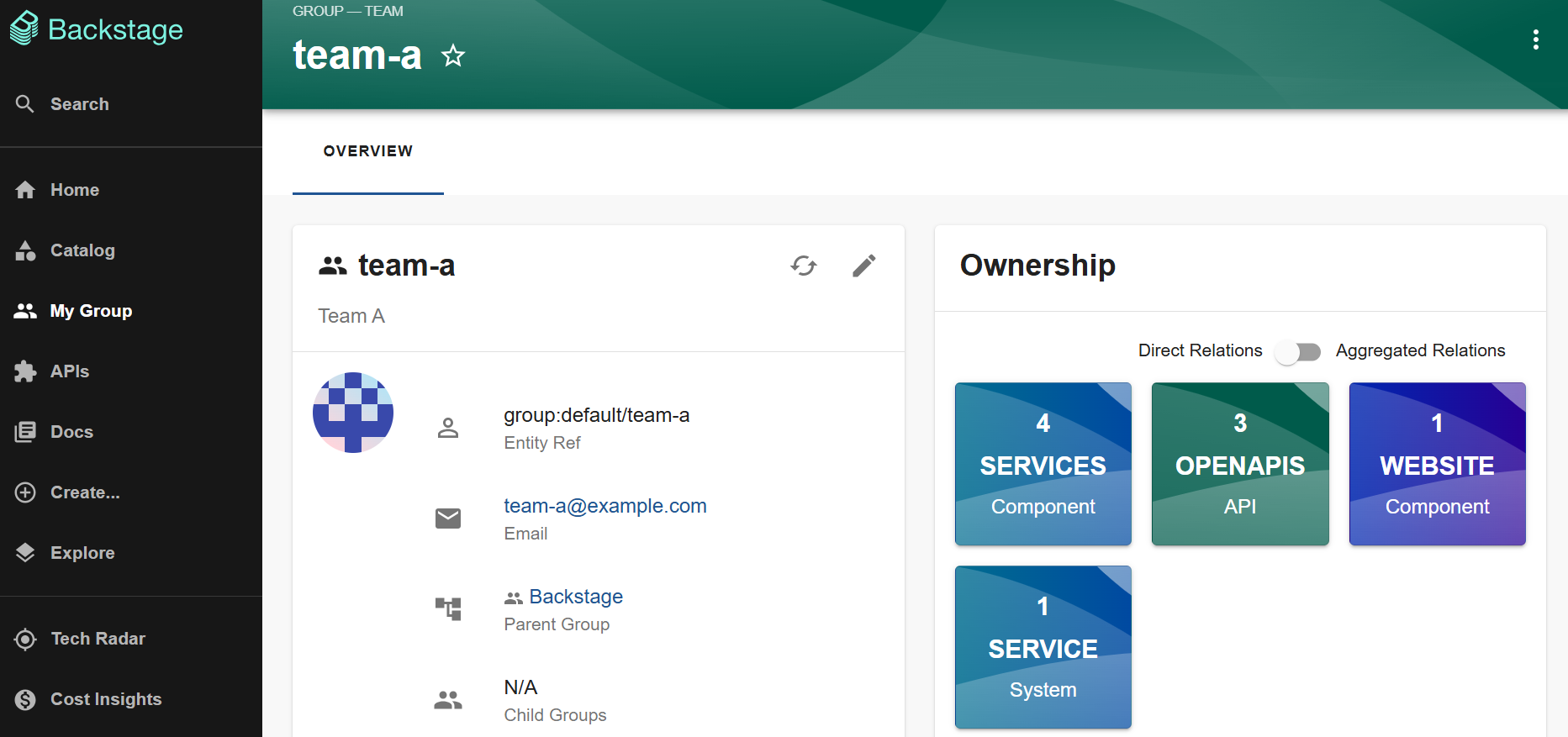Open Docs from the sidebar
This screenshot has width=1568, height=737.
tap(71, 432)
